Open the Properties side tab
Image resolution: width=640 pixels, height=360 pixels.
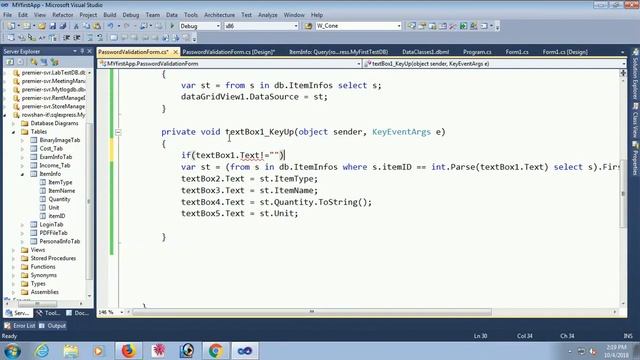[x=636, y=158]
